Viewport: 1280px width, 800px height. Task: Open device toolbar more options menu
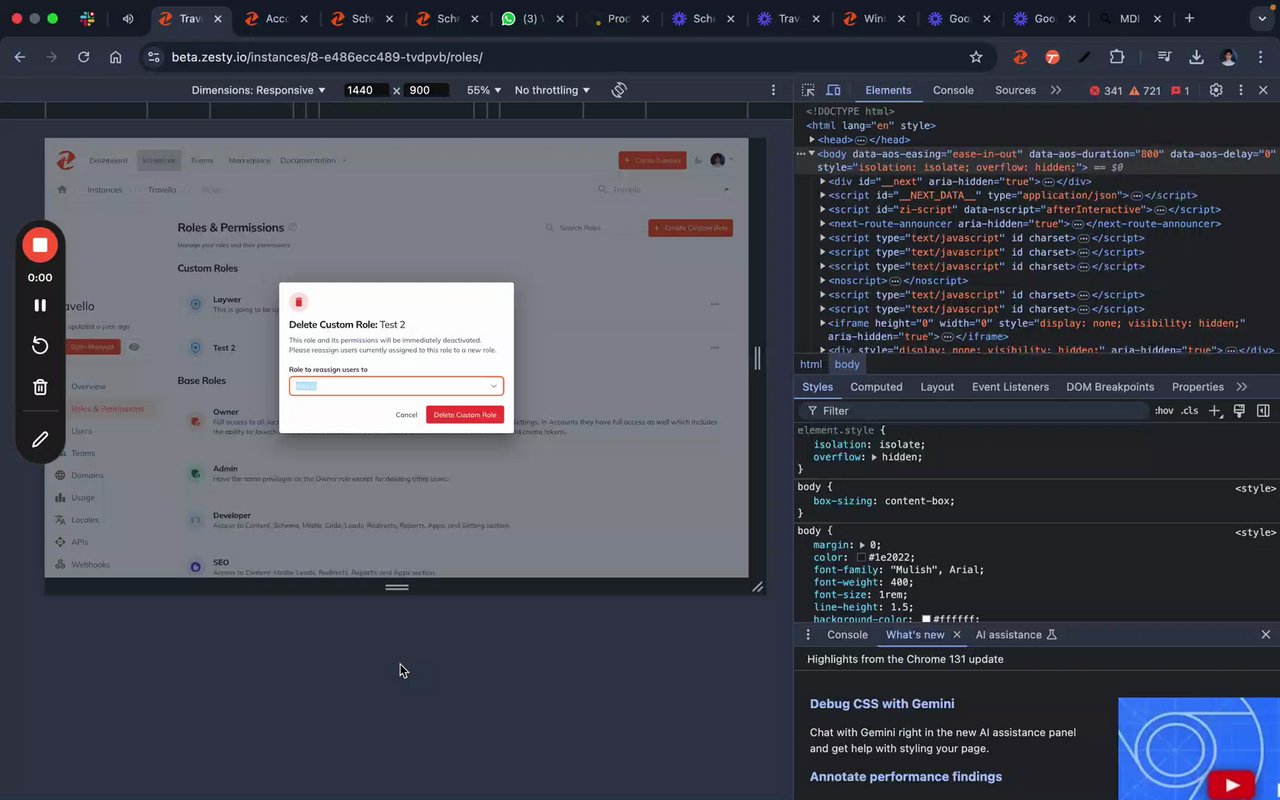773,90
